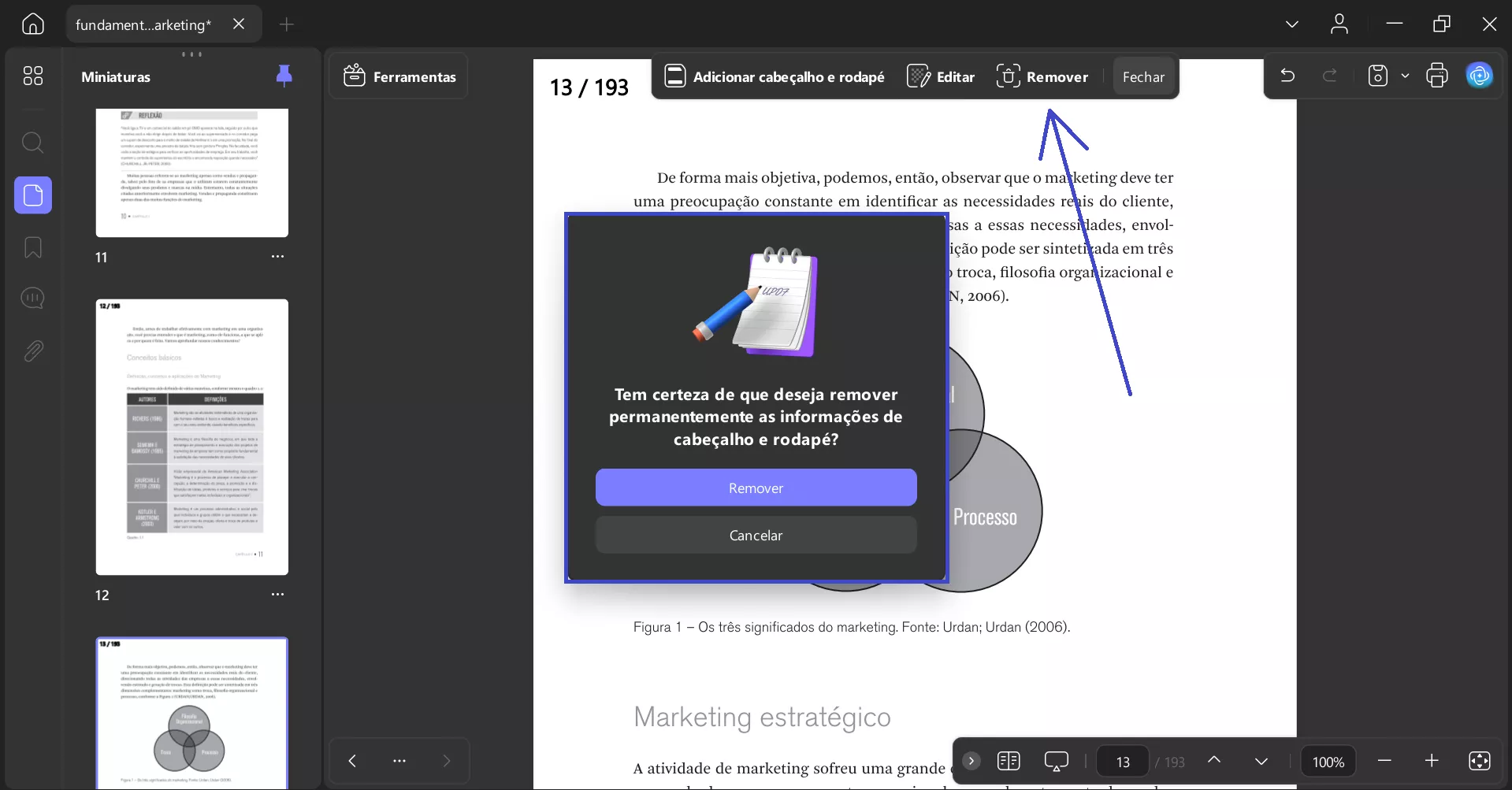Select page 11 thumbnail
This screenshot has width=1512, height=790.
(192, 172)
